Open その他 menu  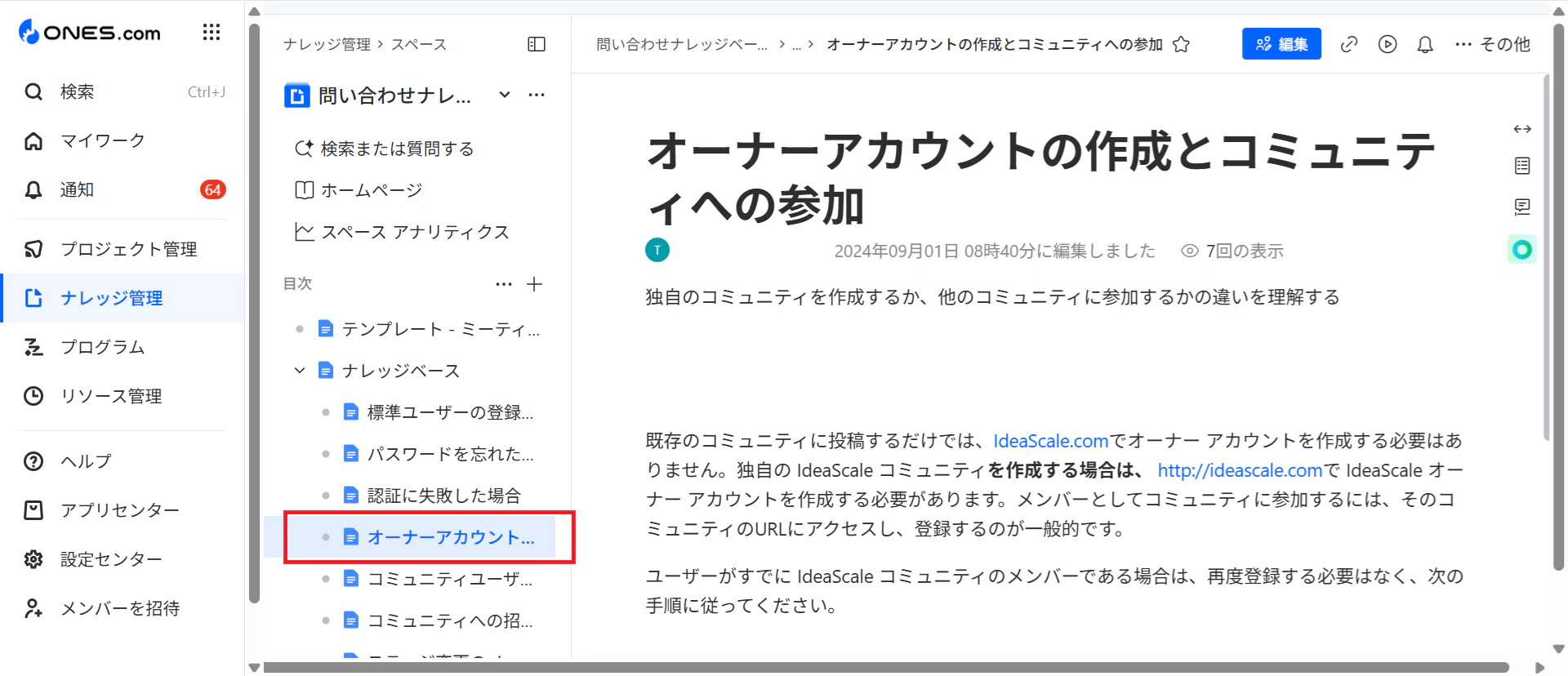pyautogui.click(x=1493, y=44)
